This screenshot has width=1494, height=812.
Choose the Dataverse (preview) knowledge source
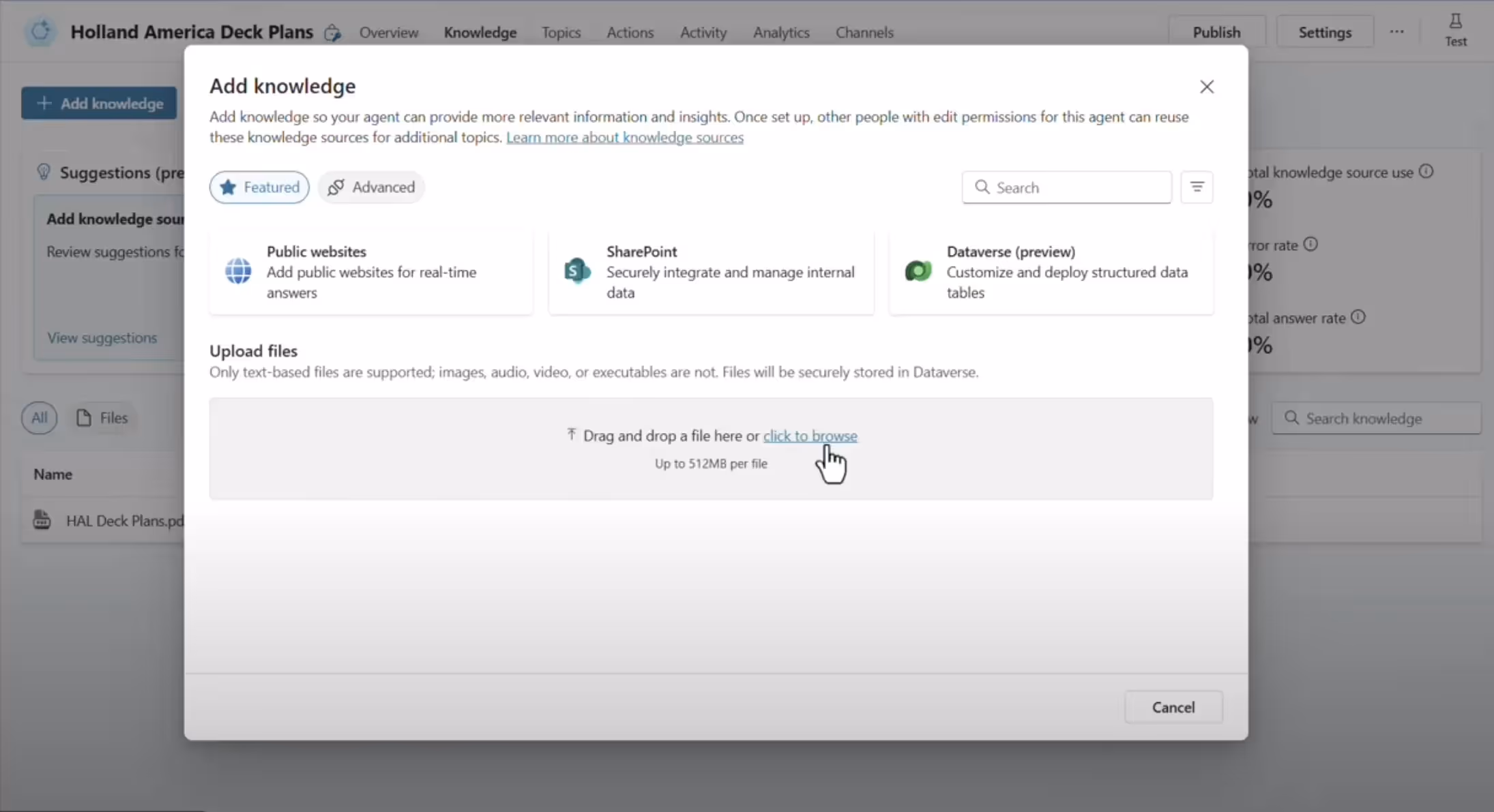tap(1051, 272)
